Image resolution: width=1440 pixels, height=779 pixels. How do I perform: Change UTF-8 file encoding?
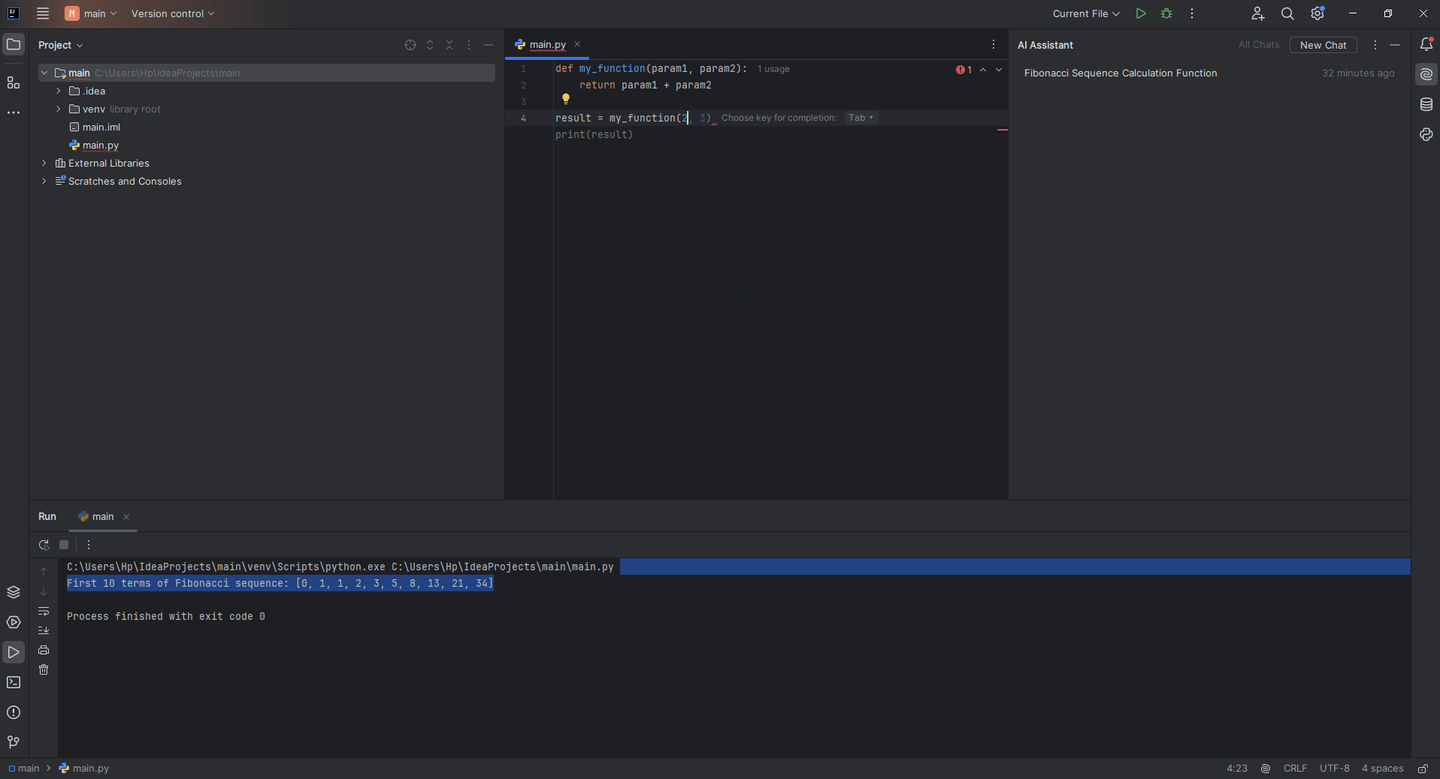[x=1334, y=769]
